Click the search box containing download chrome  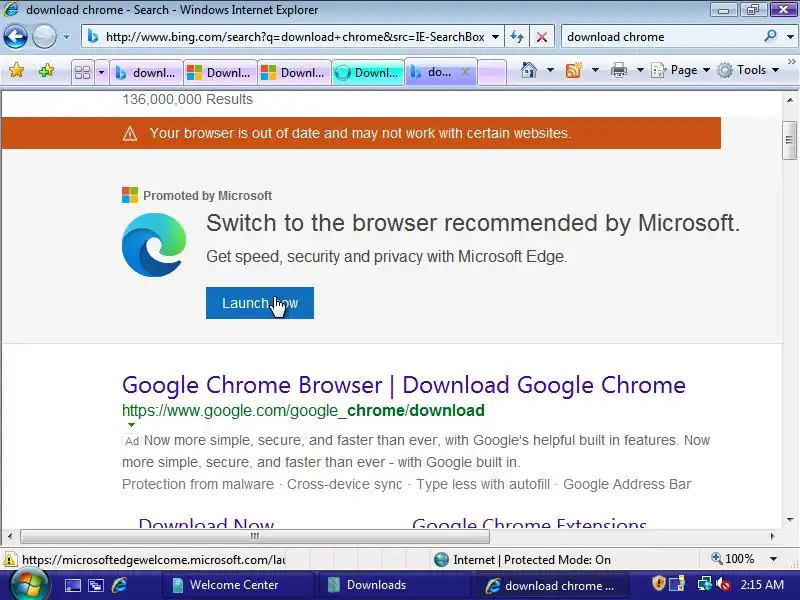[661, 37]
